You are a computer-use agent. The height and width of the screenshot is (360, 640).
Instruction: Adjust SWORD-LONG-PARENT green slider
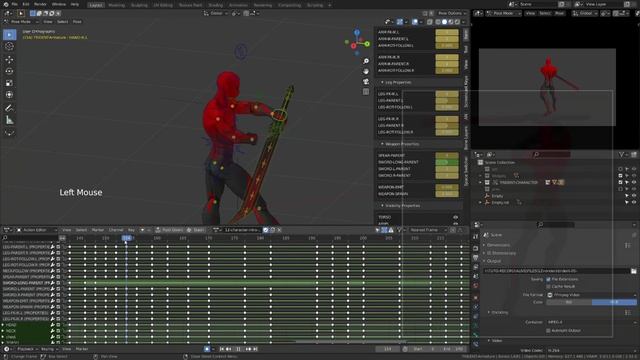[447, 162]
